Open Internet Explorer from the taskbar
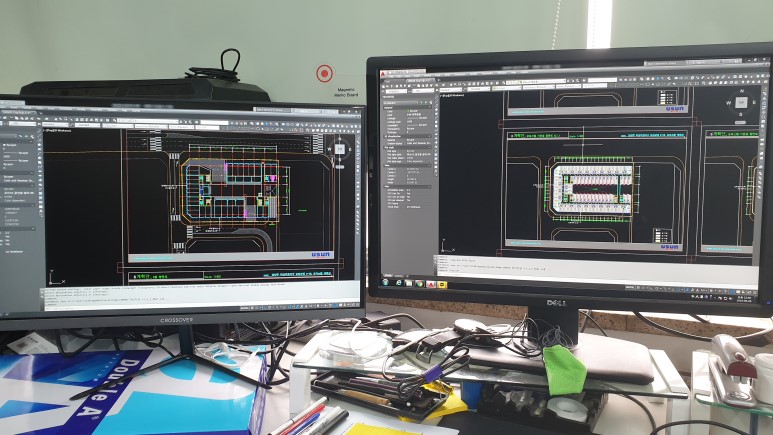Viewport: 773px width, 435px height. click(400, 284)
